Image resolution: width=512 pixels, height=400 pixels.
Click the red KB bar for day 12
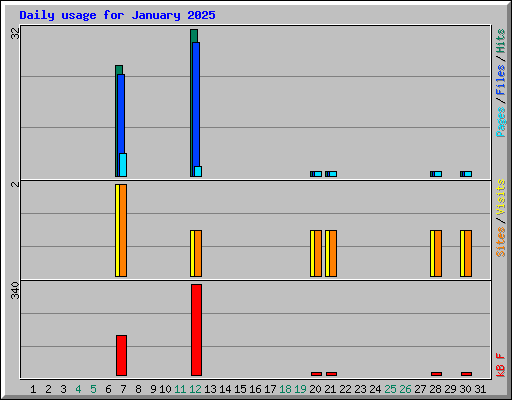coord(196,330)
